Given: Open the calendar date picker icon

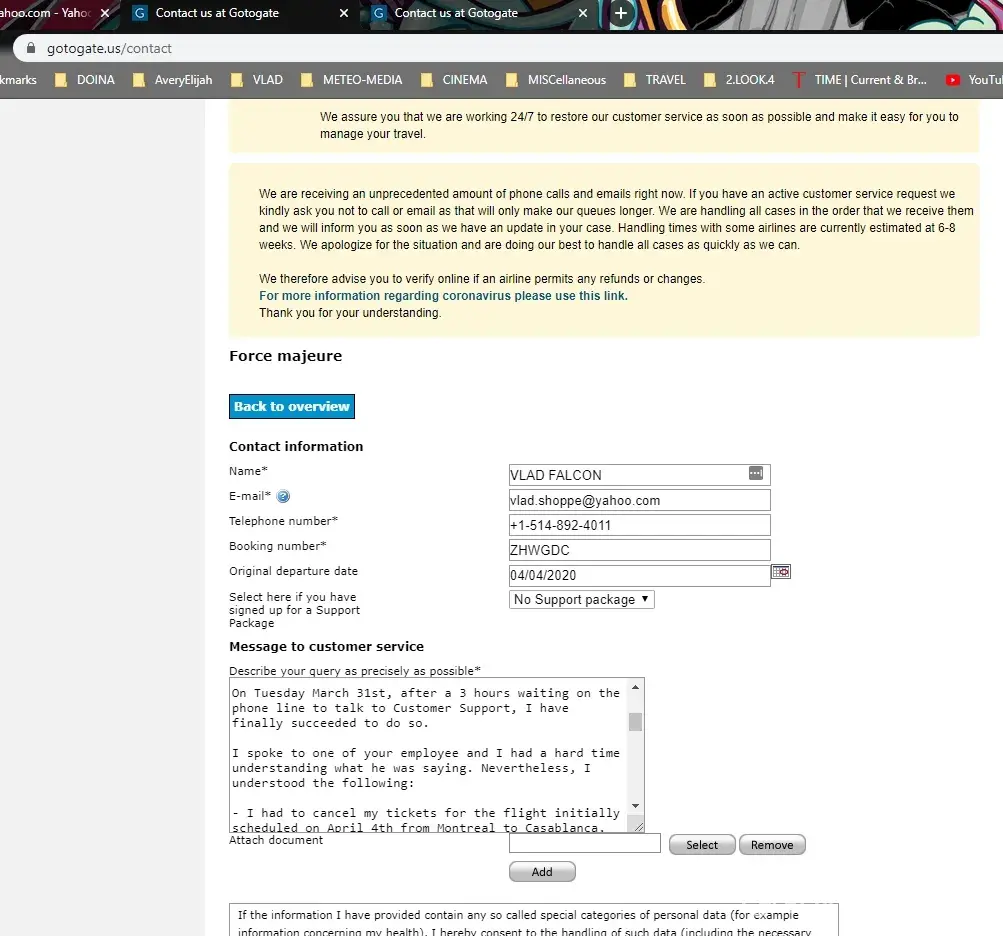Looking at the screenshot, I should (781, 571).
